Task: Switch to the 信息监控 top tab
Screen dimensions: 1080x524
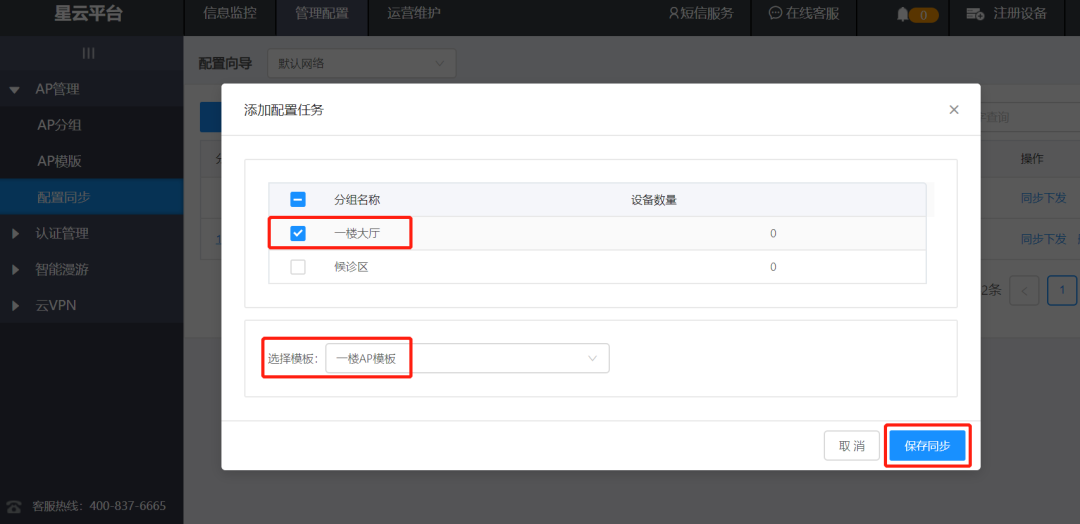Action: click(230, 14)
